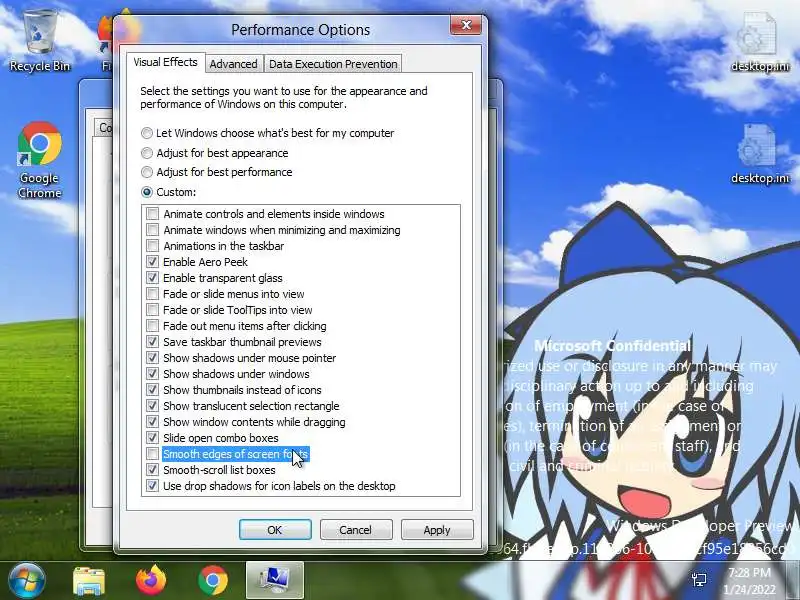
Task: Uncheck Show shadows under mouse pointer
Action: click(153, 358)
